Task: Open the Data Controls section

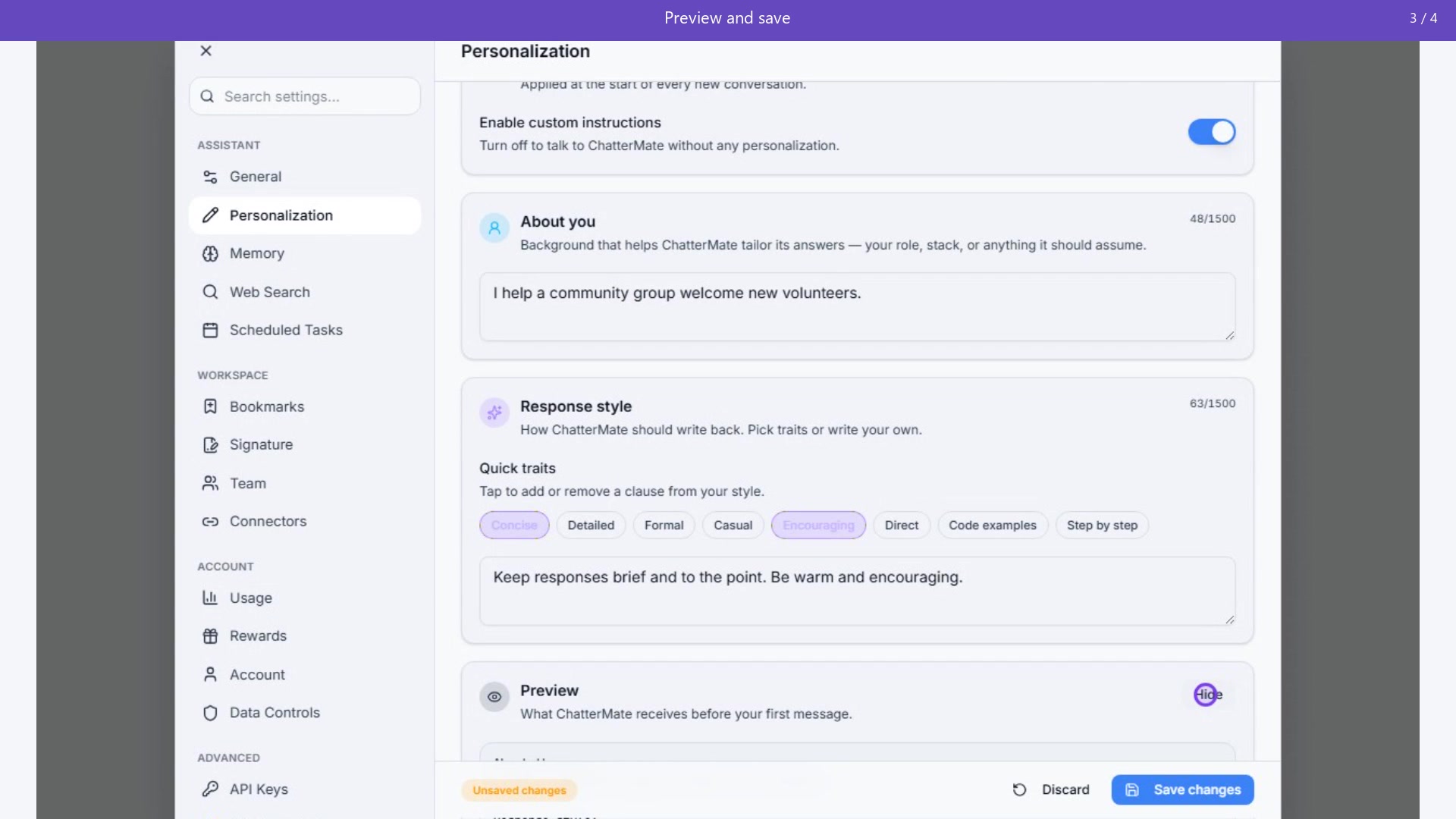Action: point(305,713)
